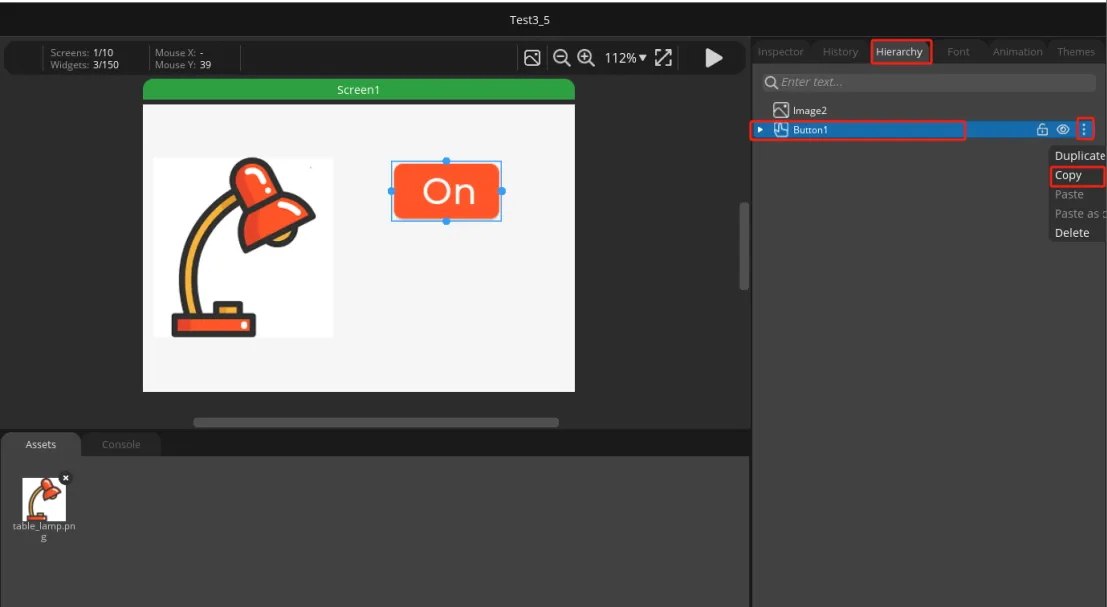Open the 112% zoom level dropdown

[626, 58]
